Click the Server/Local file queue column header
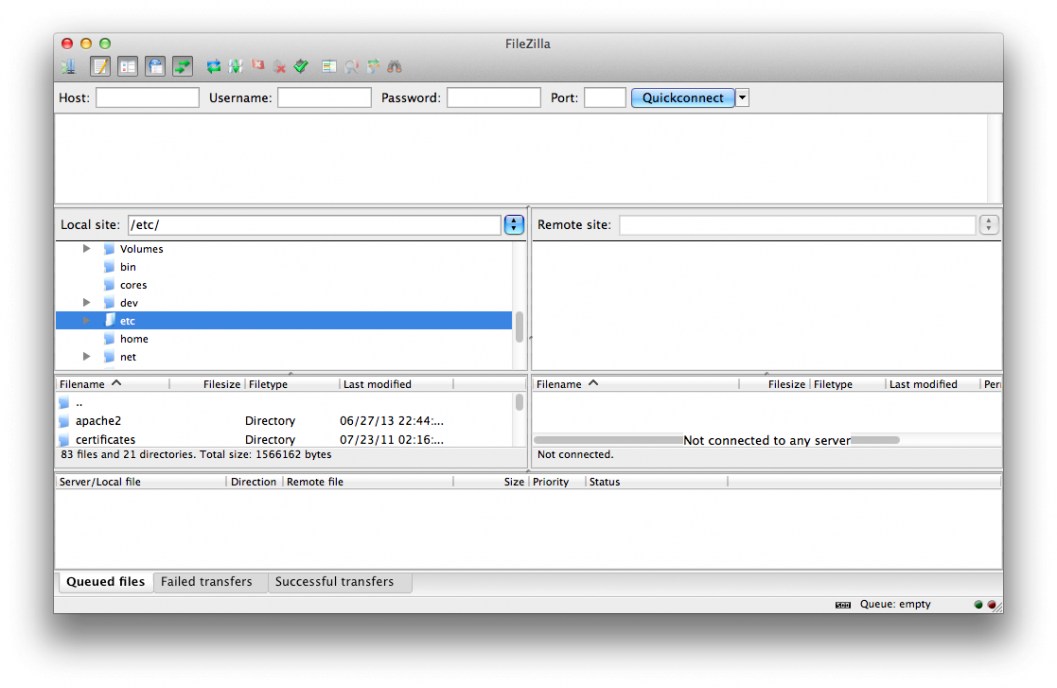 (140, 482)
